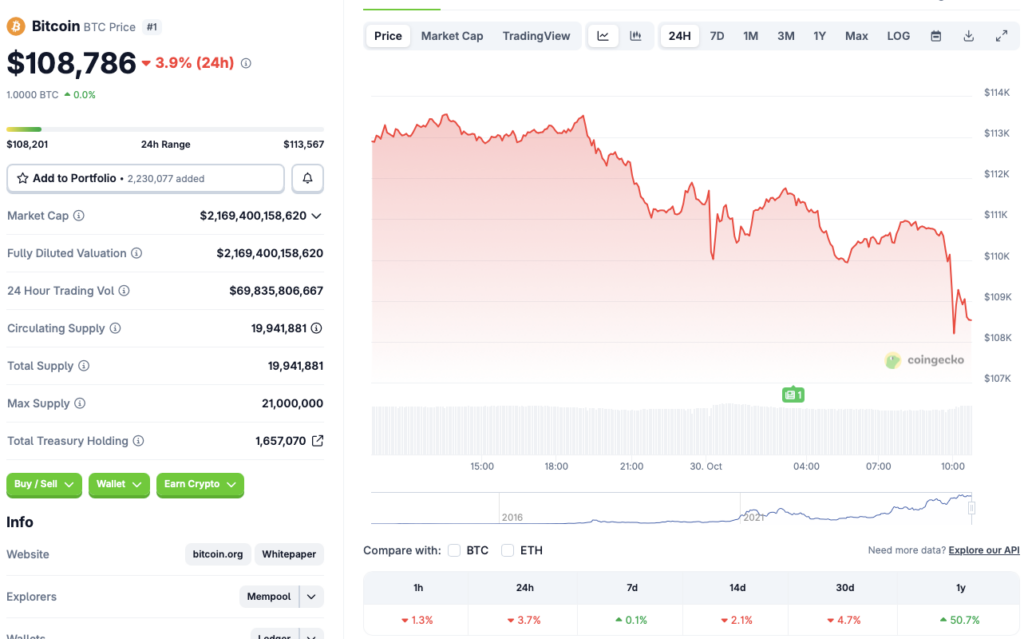Screen dimensions: 1024x639
Task: Open the Buy / Sell dropdown
Action: point(44,484)
